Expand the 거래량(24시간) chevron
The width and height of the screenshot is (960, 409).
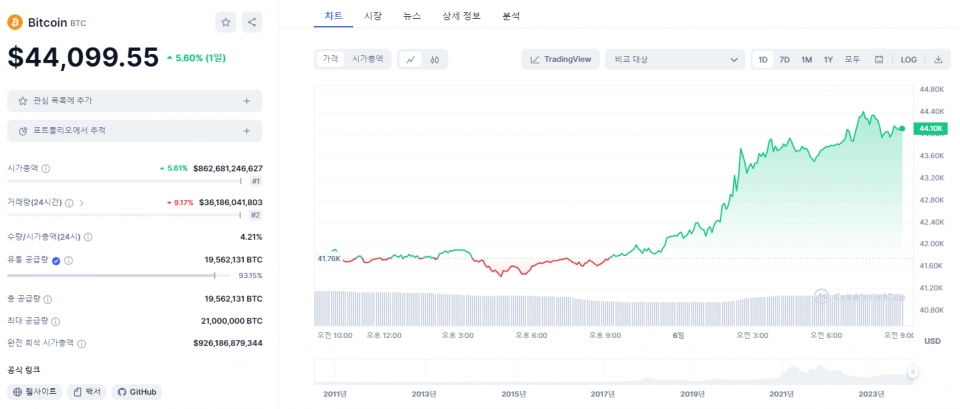(82, 203)
